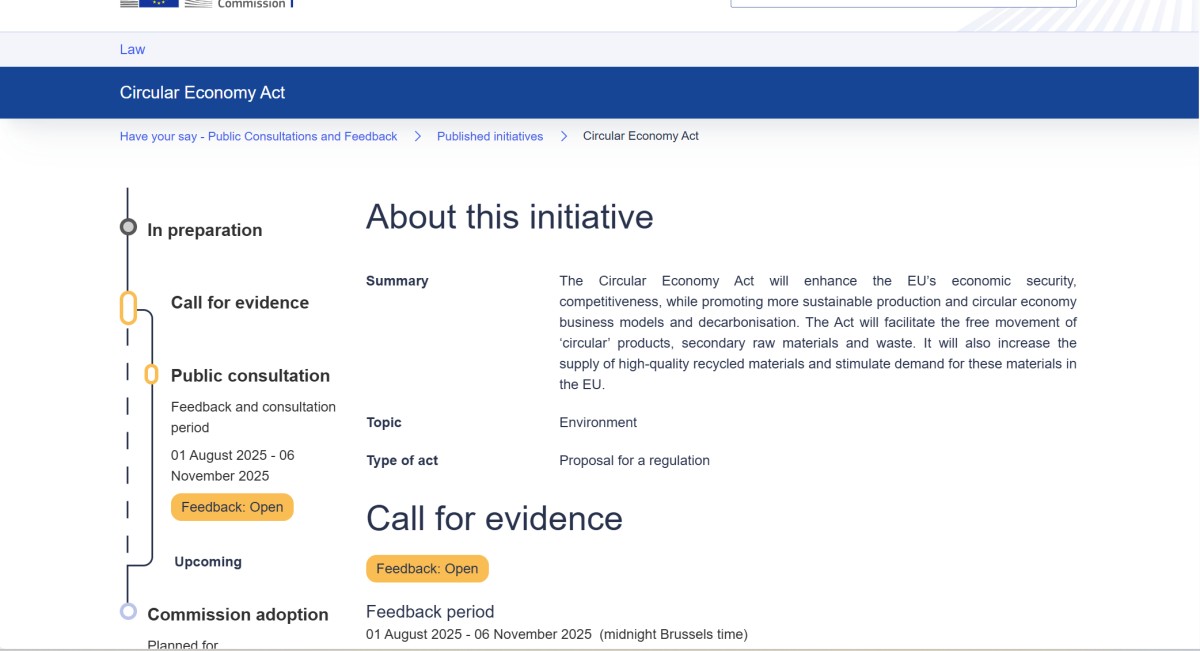Click the European Commission logo
Screen dimensions: 1200x651
(206, 4)
